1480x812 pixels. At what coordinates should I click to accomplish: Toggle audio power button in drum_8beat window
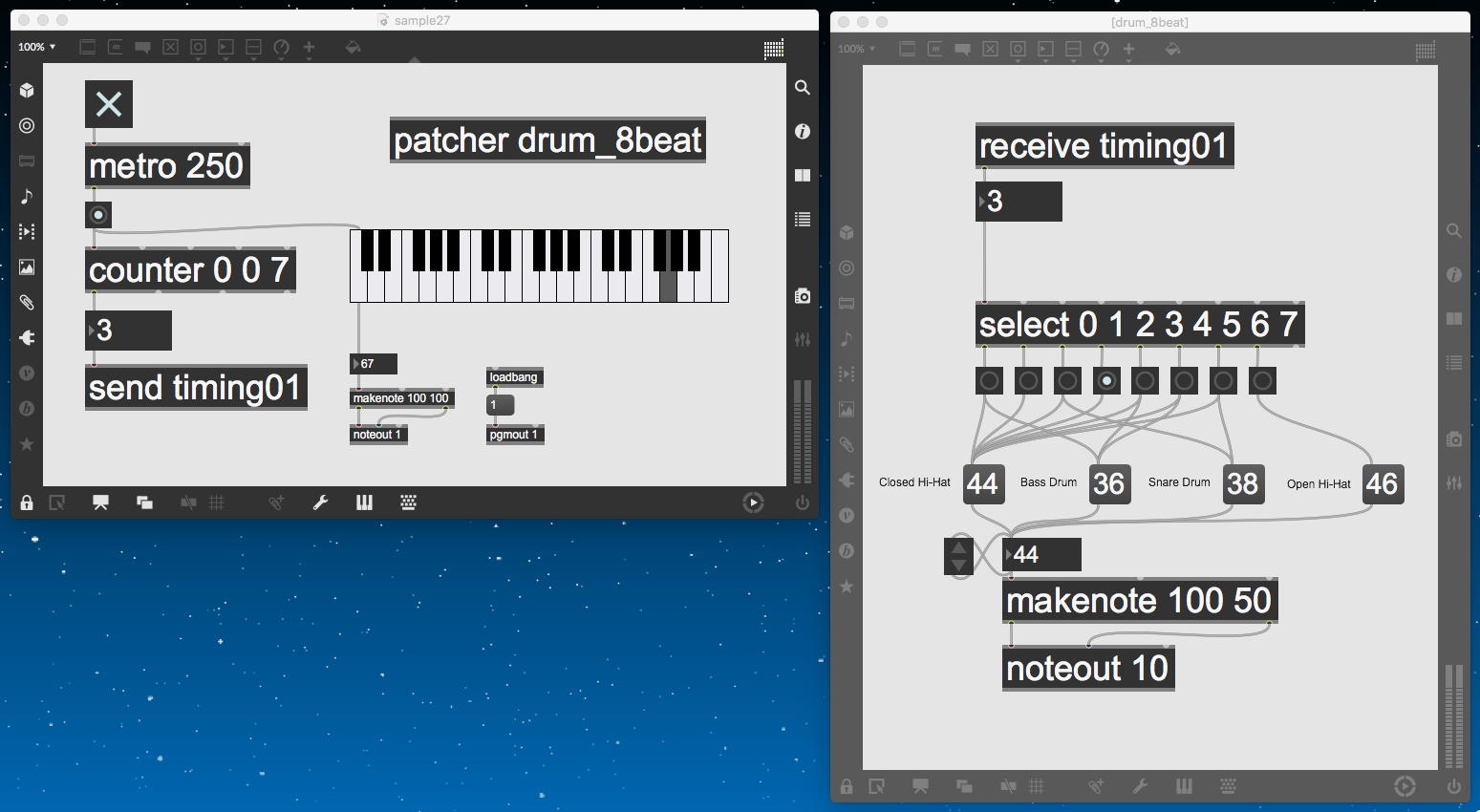(1453, 786)
